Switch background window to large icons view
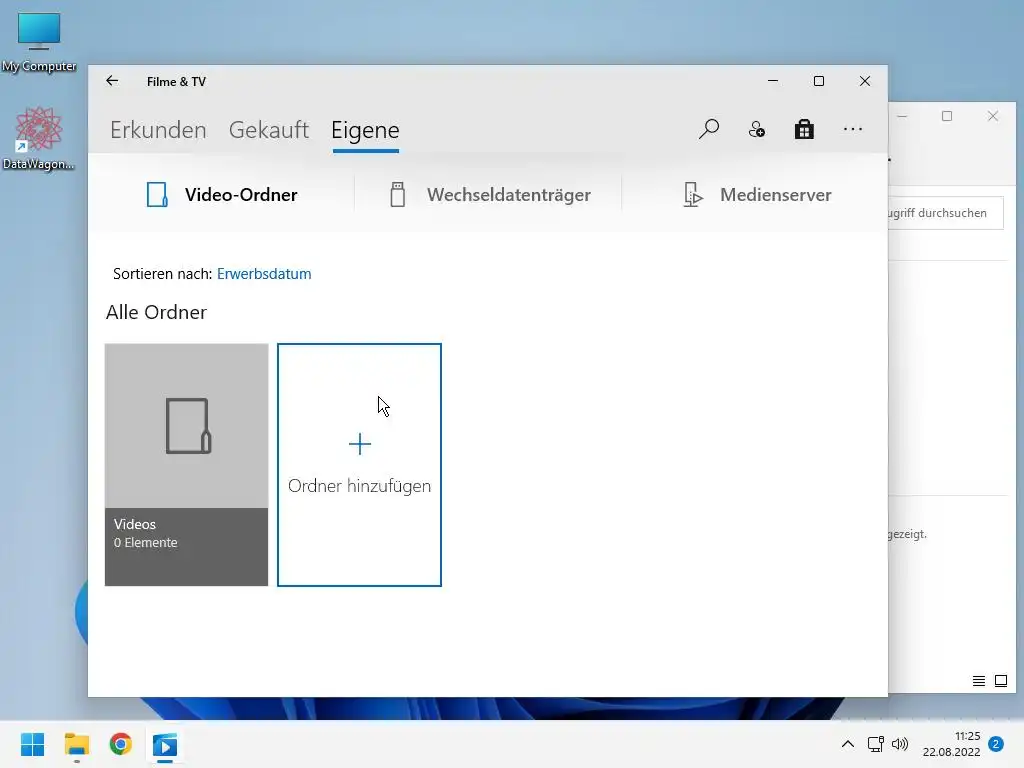Image resolution: width=1024 pixels, height=768 pixels. tap(1000, 681)
